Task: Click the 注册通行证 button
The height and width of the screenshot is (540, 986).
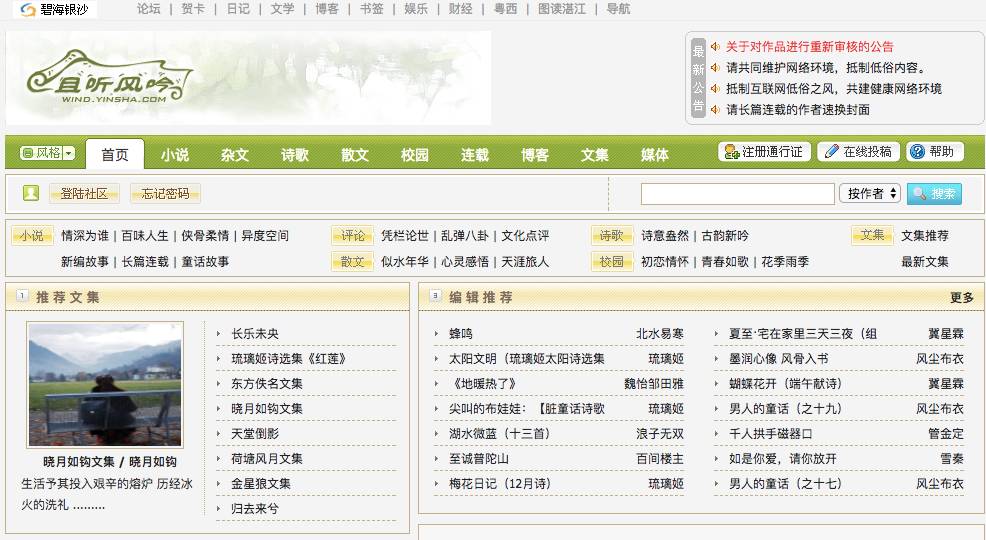Action: click(764, 152)
